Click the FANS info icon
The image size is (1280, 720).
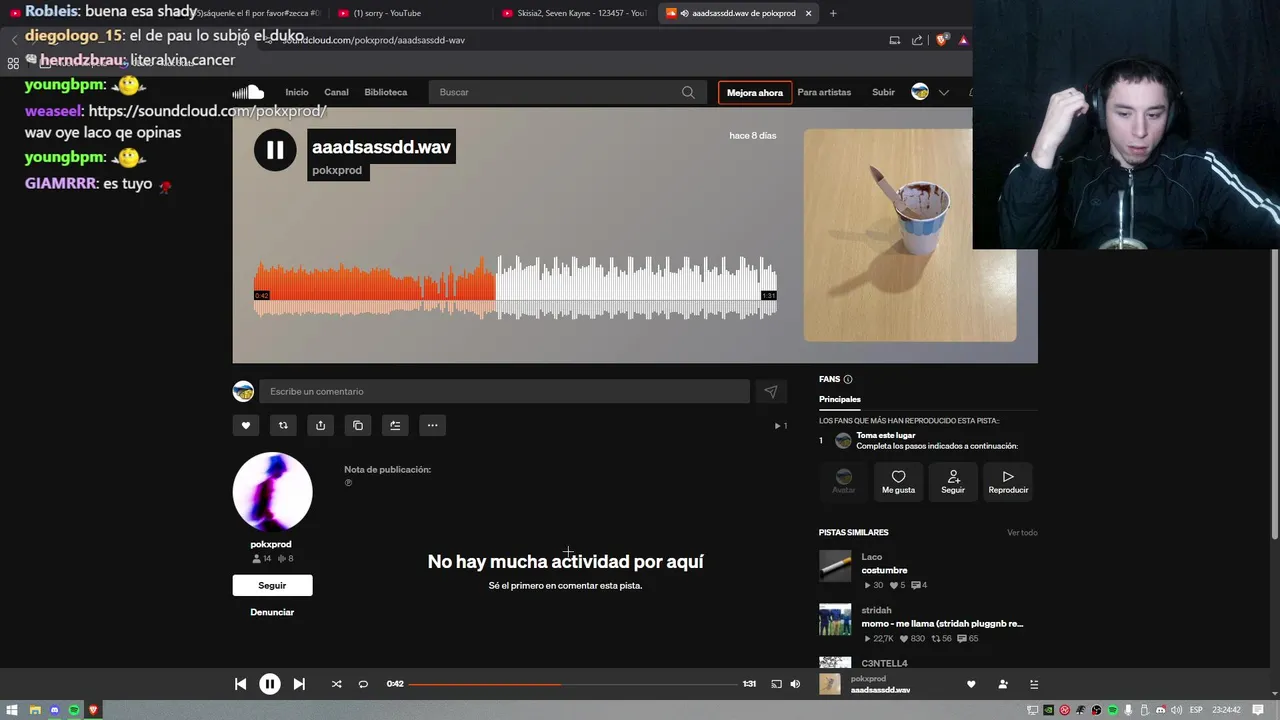pos(848,379)
